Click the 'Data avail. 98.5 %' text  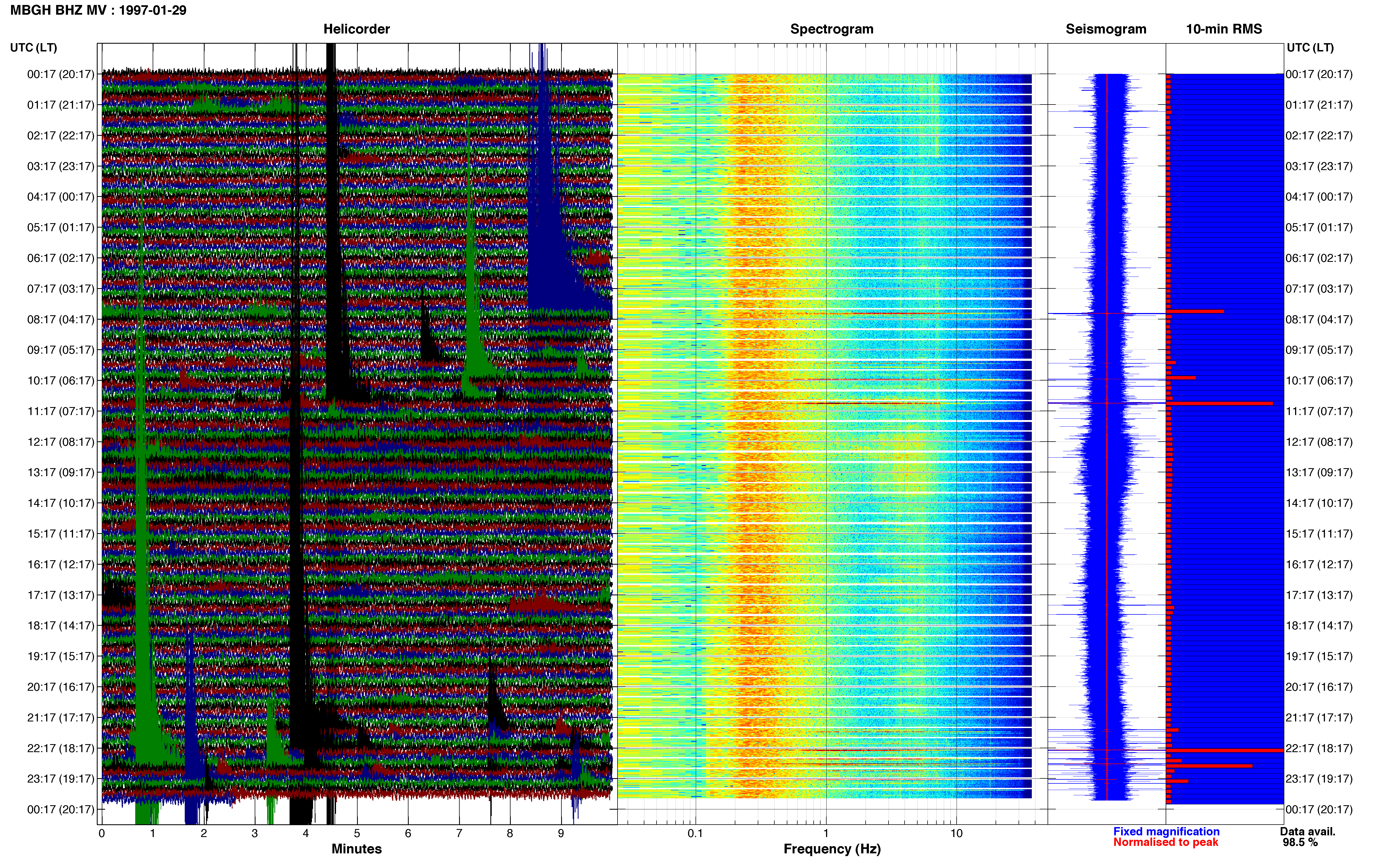pos(1308,837)
